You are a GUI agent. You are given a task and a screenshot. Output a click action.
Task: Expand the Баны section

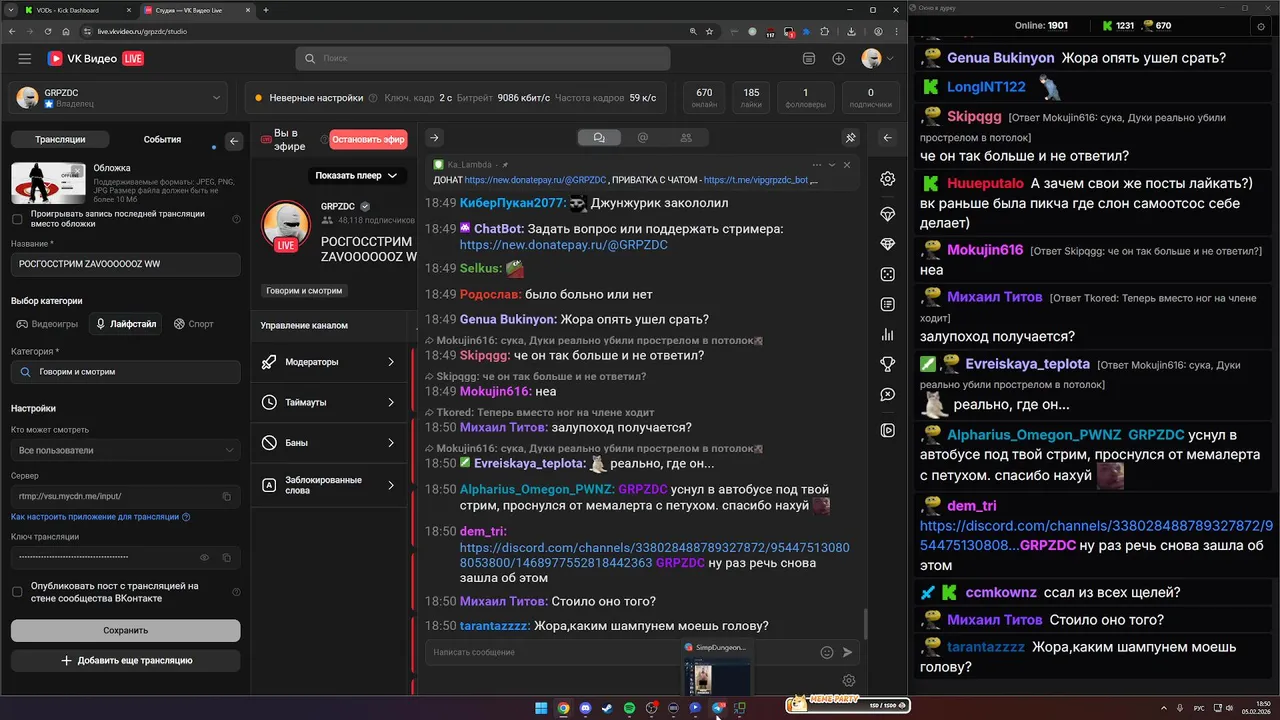click(x=329, y=442)
